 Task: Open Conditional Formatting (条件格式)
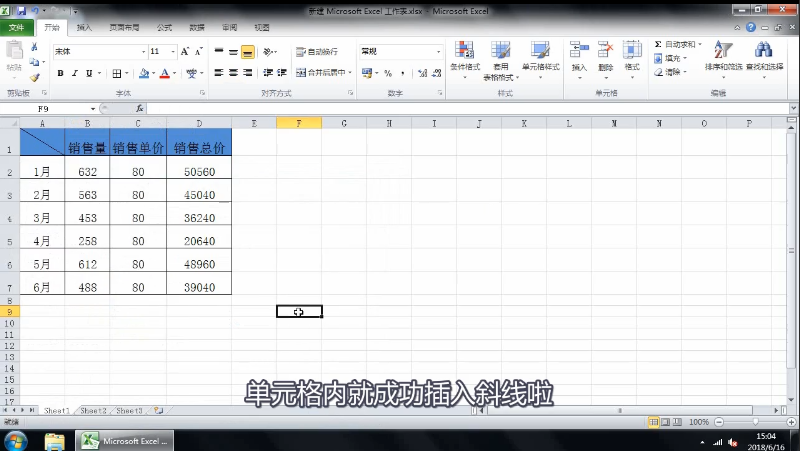coord(466,56)
